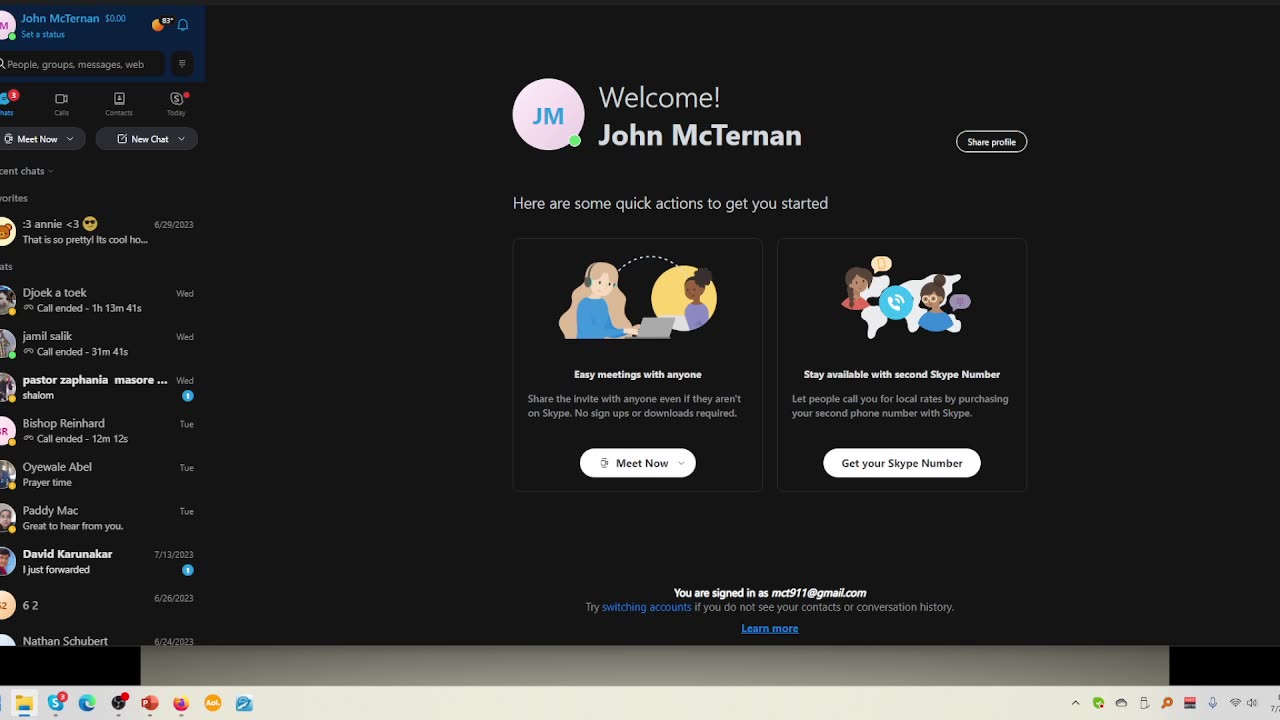
Task: Click the blue pen icon next to AOL
Action: (x=244, y=703)
